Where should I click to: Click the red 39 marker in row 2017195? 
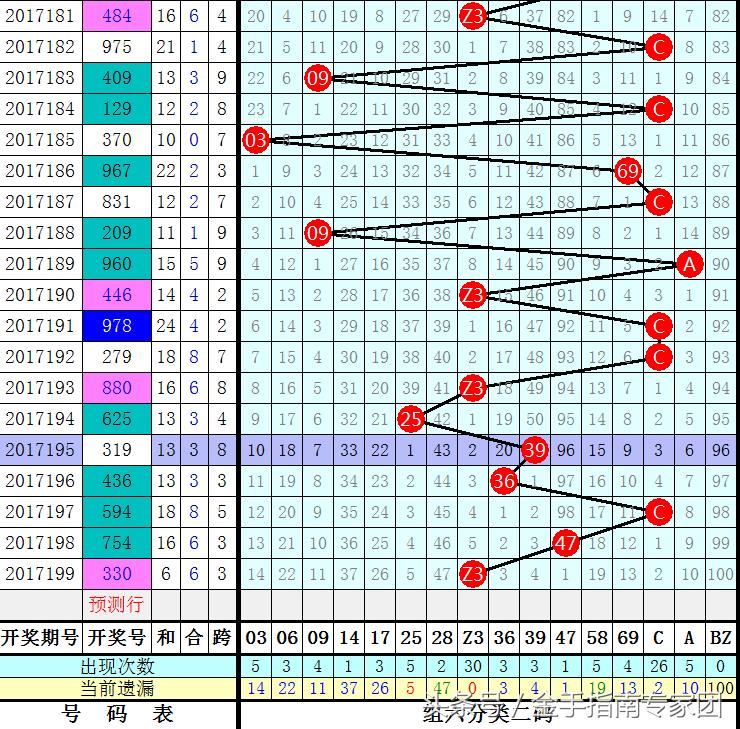[x=535, y=450]
